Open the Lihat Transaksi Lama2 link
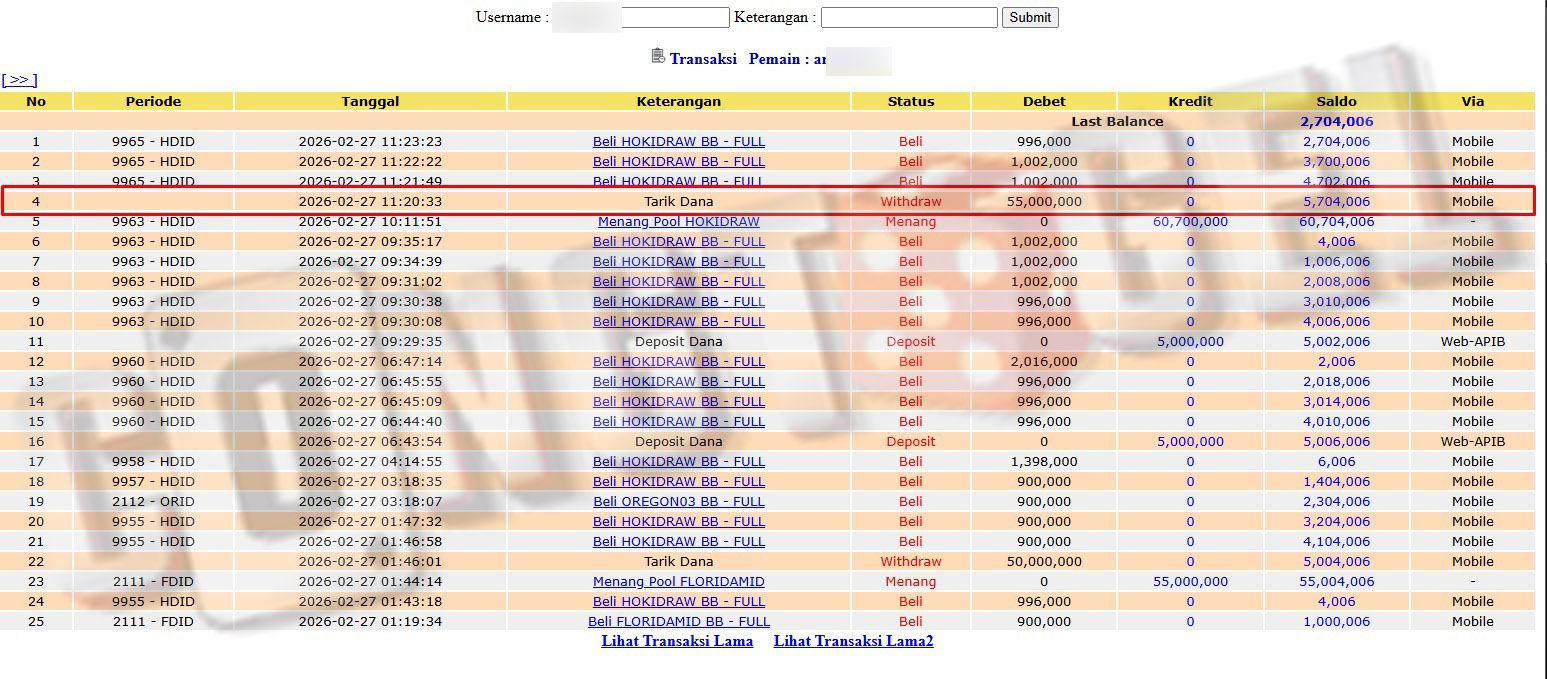This screenshot has width=1547, height=679. [x=853, y=641]
